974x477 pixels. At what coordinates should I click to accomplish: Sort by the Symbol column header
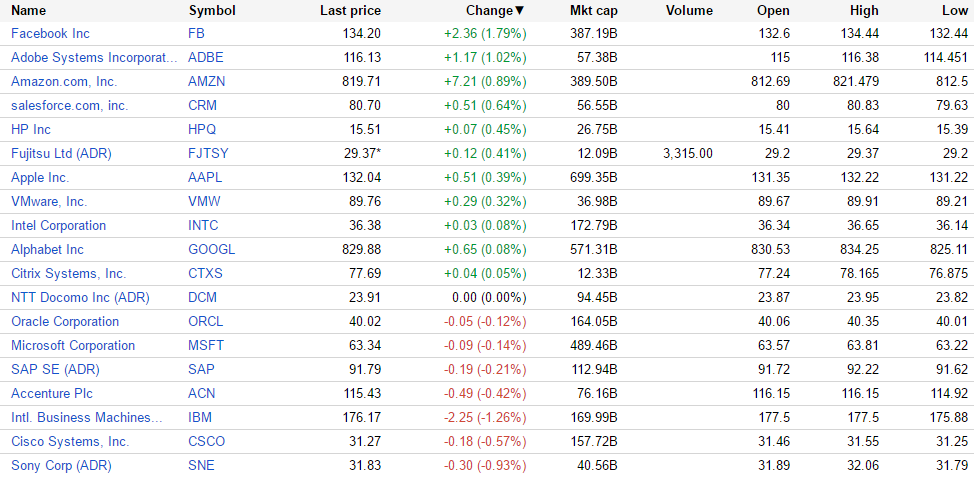212,11
